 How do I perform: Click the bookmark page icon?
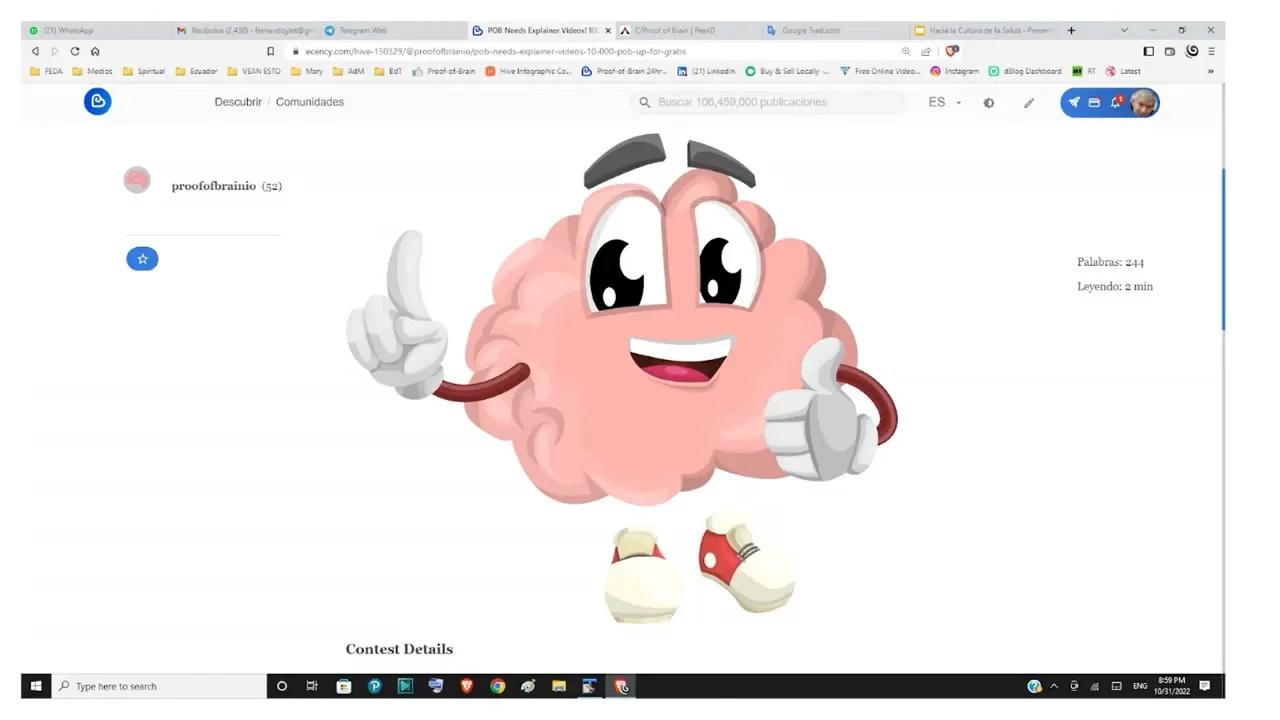[270, 51]
